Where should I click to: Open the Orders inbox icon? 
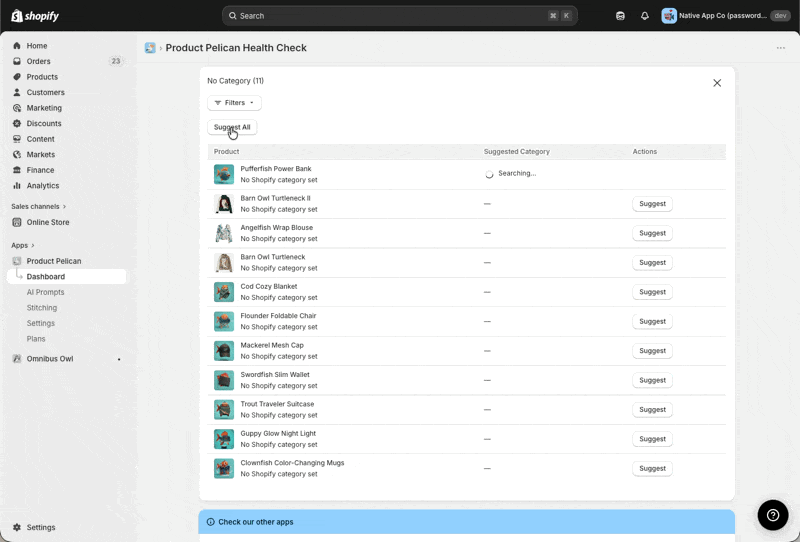click(17, 61)
